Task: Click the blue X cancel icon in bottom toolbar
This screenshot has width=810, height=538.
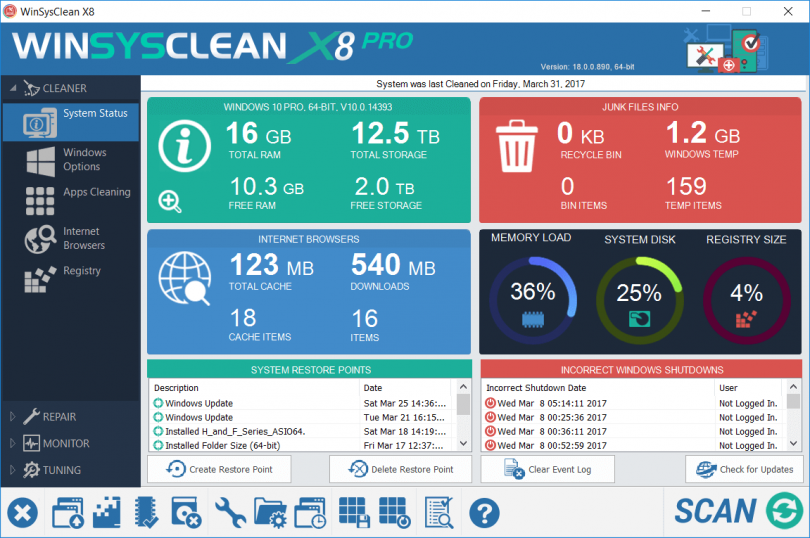Action: point(22,513)
